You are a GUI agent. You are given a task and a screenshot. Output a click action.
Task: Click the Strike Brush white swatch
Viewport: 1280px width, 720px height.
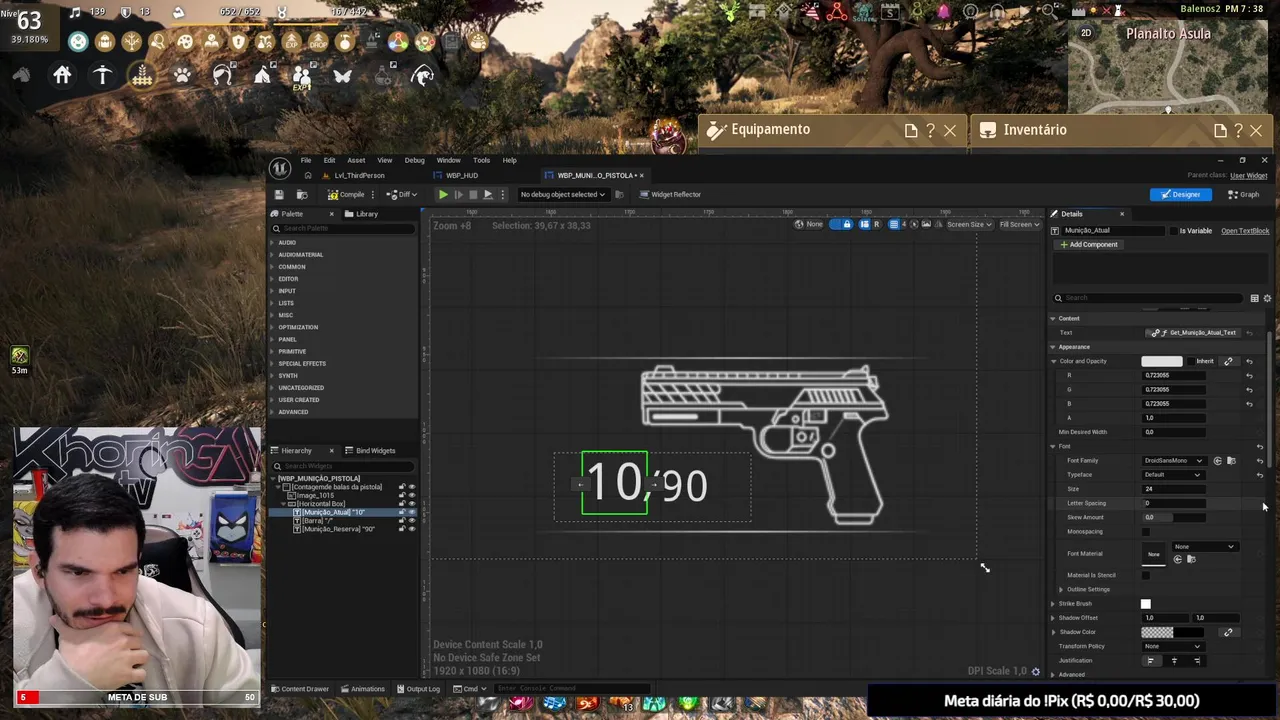pyautogui.click(x=1146, y=604)
